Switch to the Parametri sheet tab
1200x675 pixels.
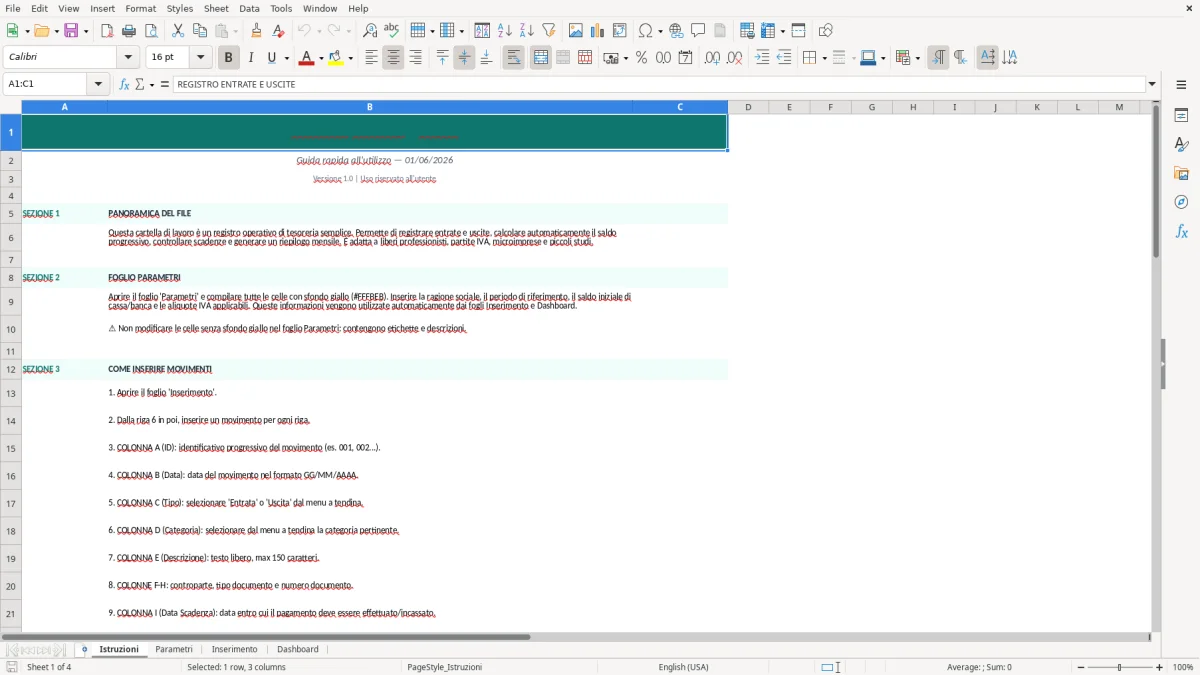[174, 649]
